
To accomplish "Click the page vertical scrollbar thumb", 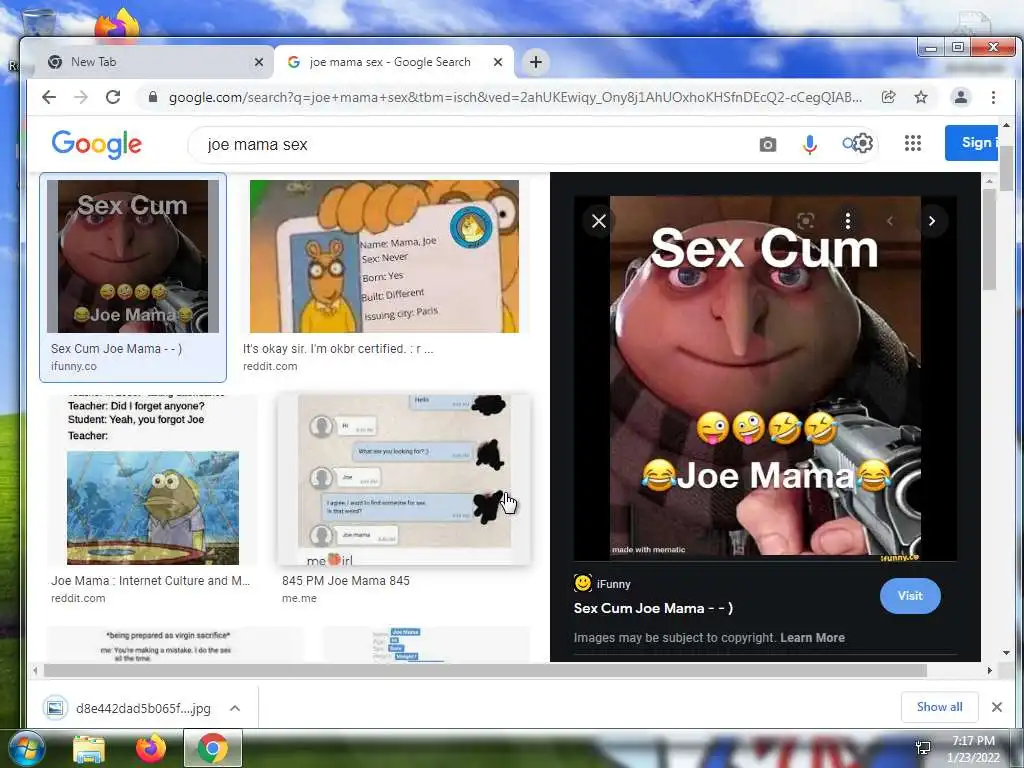I will (1007, 170).
